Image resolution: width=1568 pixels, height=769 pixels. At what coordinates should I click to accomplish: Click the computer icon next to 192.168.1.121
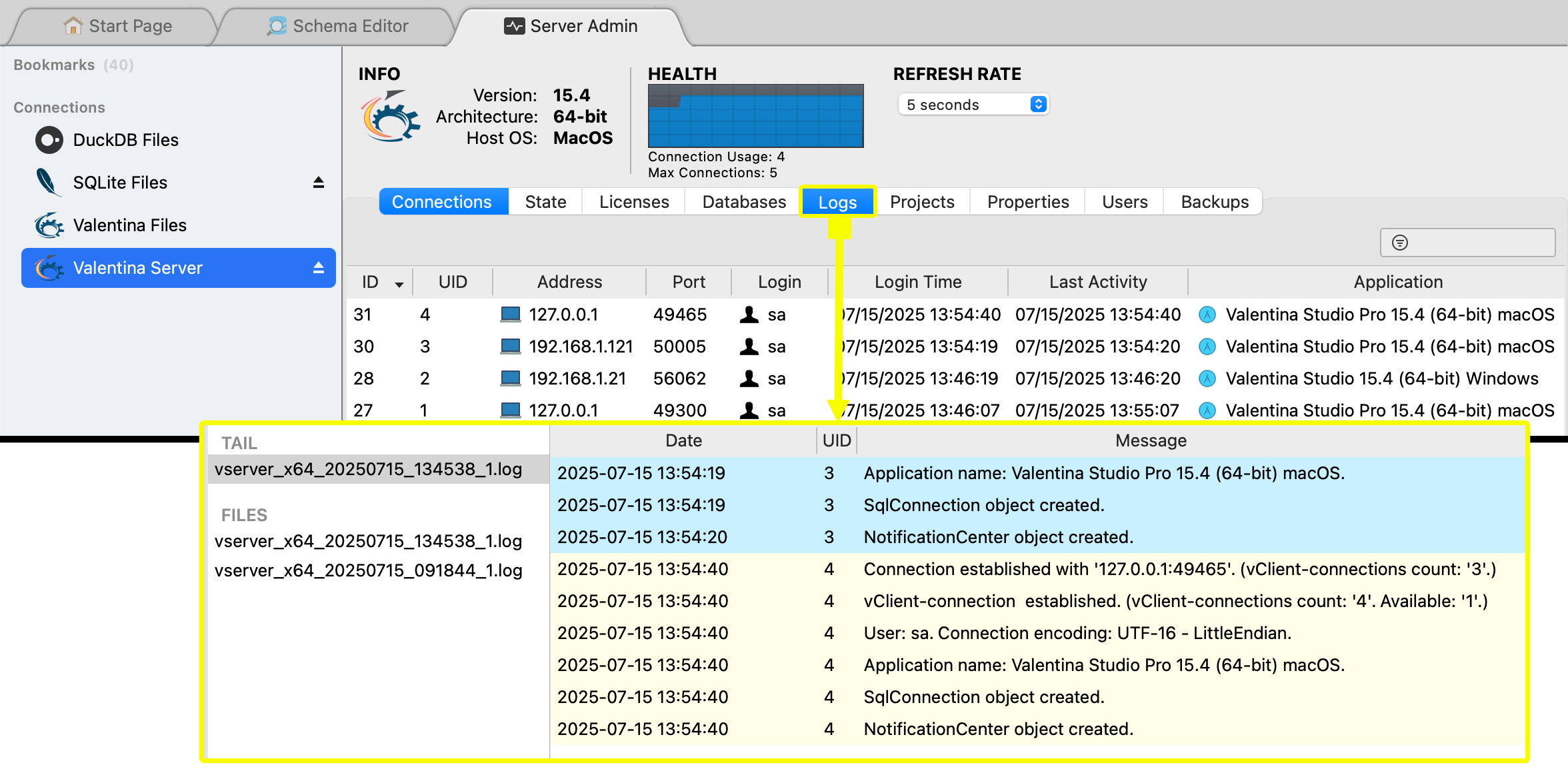point(510,347)
